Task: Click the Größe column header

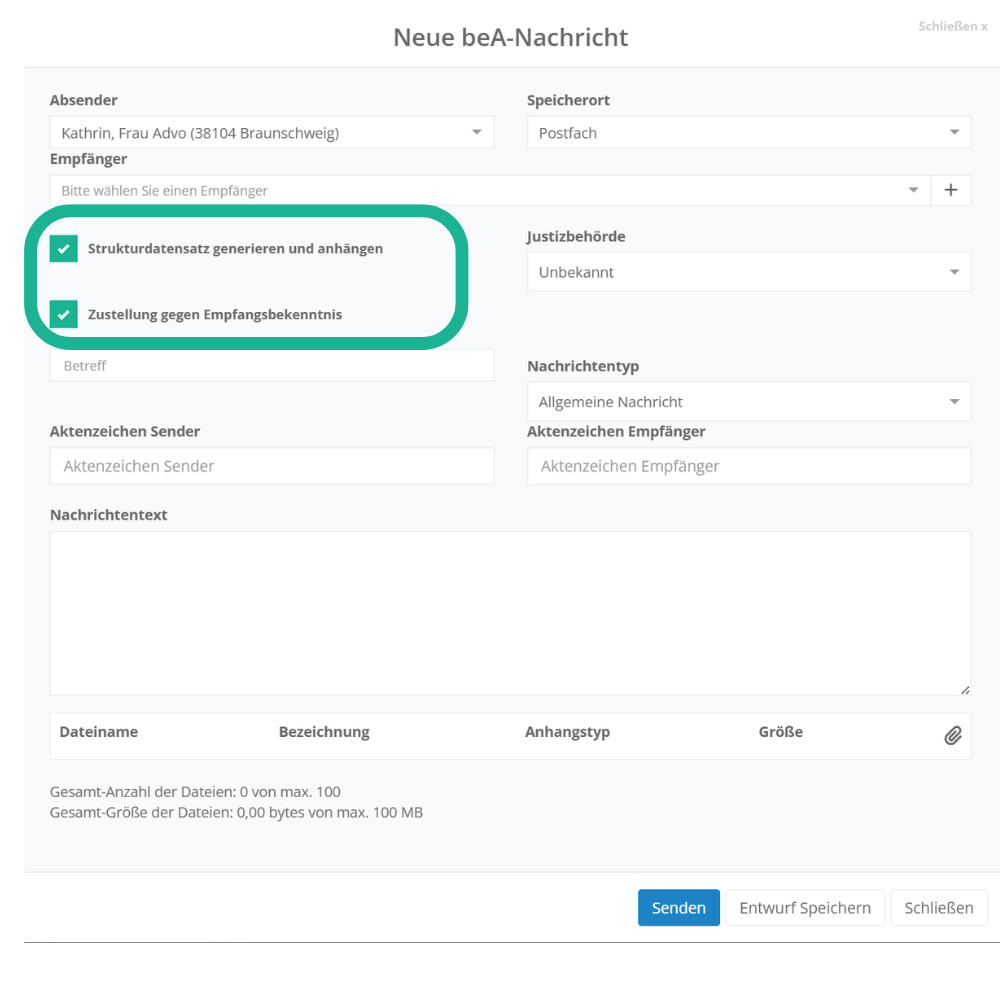Action: tap(780, 732)
